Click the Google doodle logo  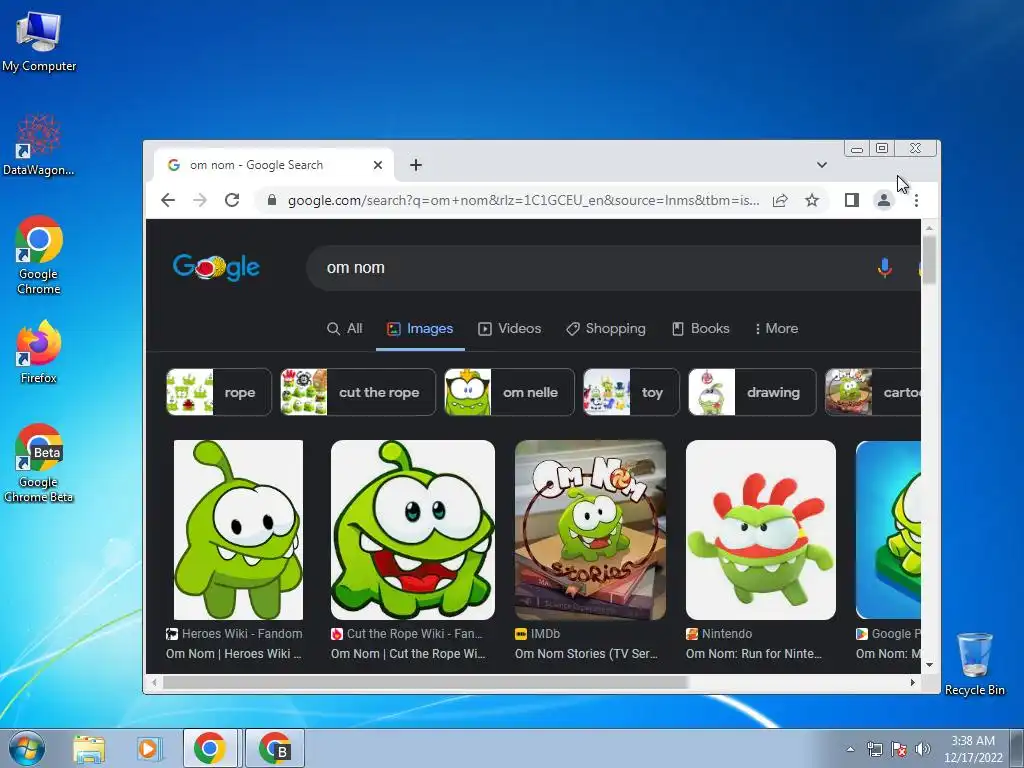point(216,266)
